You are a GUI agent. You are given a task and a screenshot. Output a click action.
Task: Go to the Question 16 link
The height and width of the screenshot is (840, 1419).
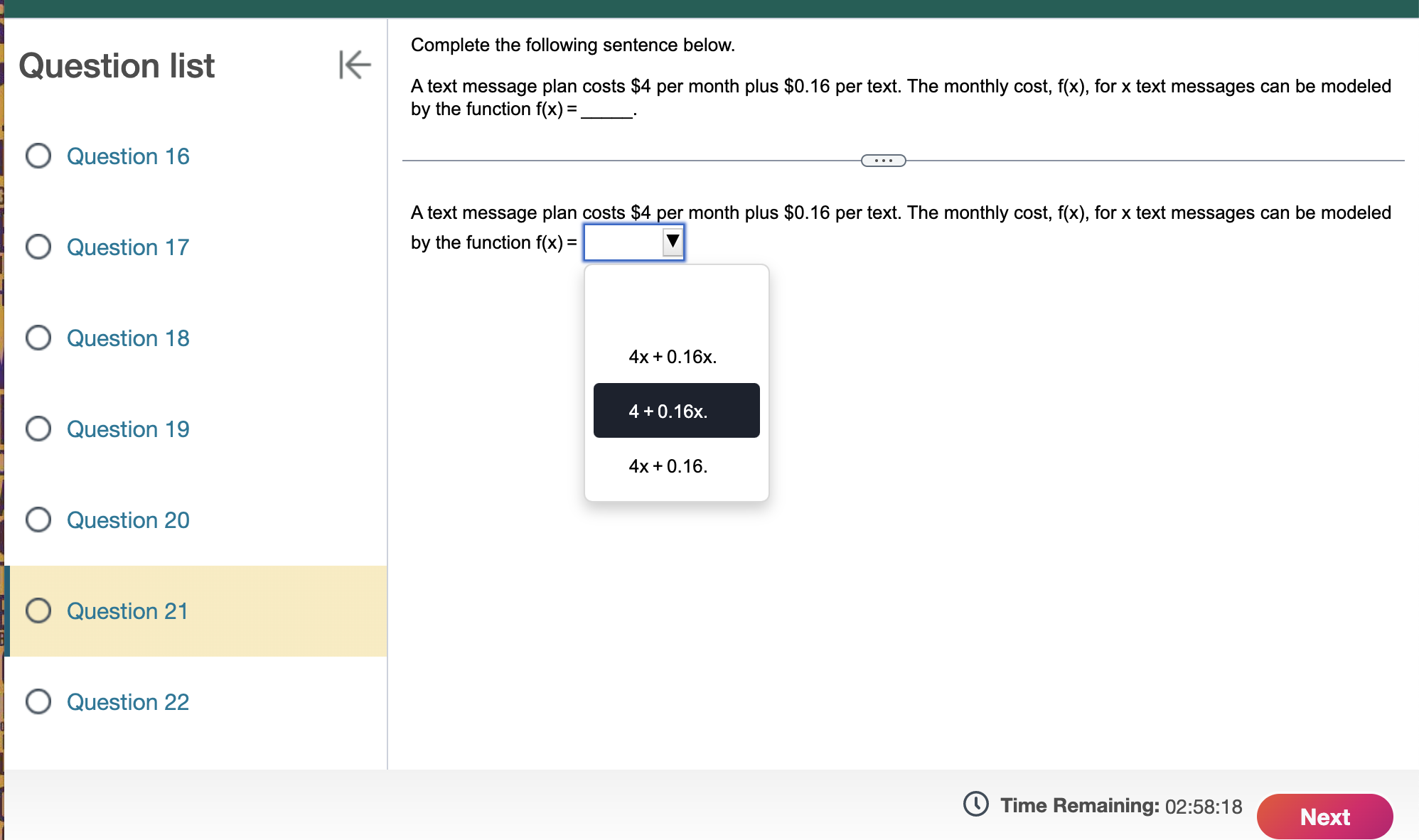click(x=128, y=156)
